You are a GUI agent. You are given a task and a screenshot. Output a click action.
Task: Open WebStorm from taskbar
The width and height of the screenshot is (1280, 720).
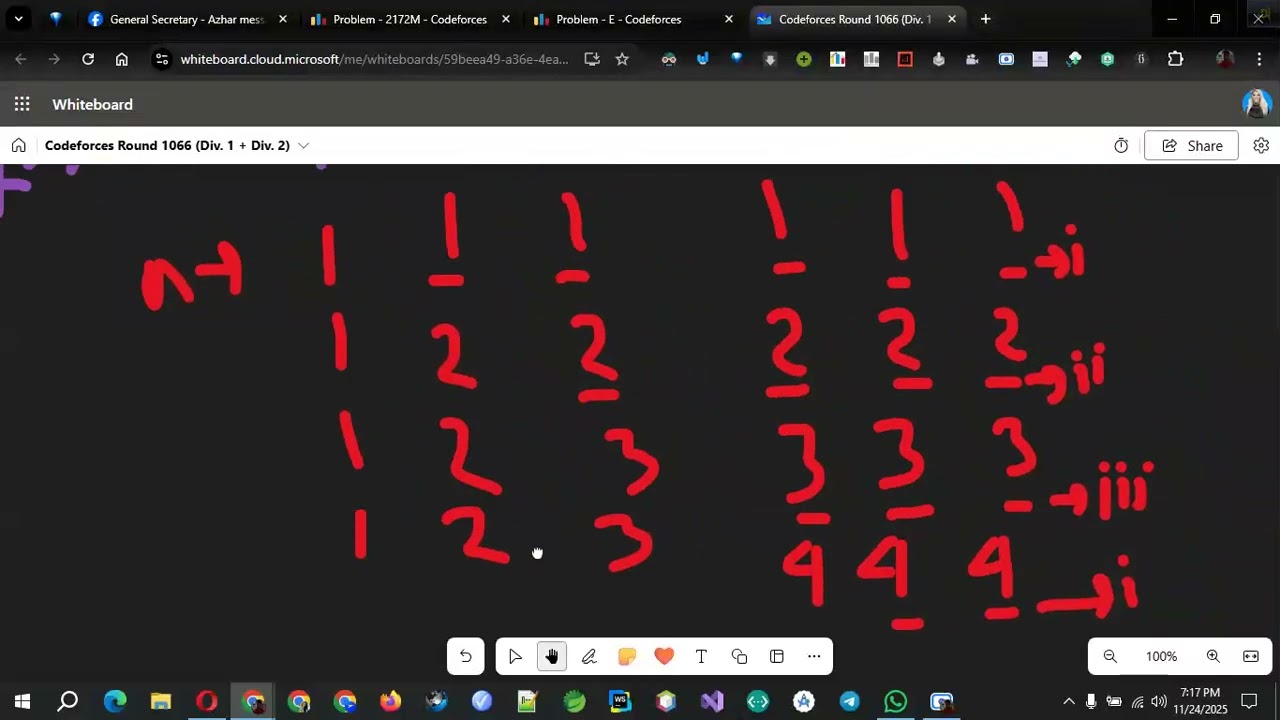[x=620, y=701]
